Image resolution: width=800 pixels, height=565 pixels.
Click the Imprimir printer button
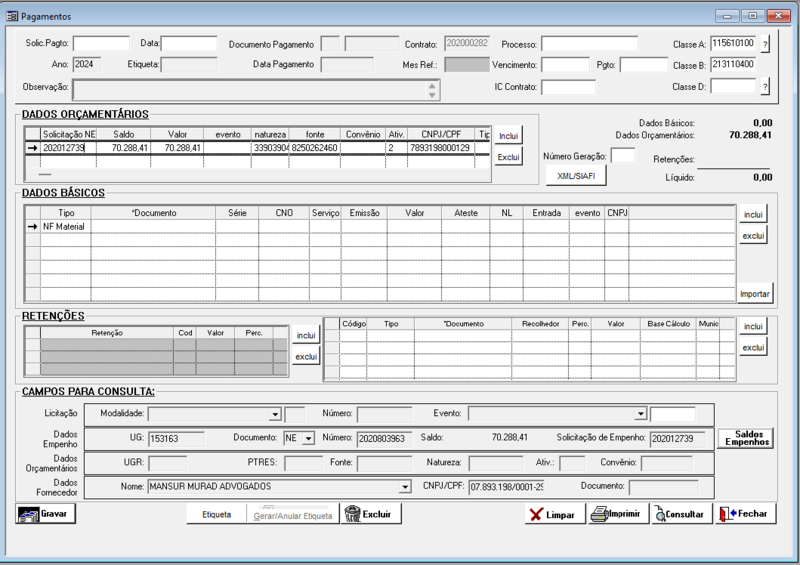[x=614, y=514]
